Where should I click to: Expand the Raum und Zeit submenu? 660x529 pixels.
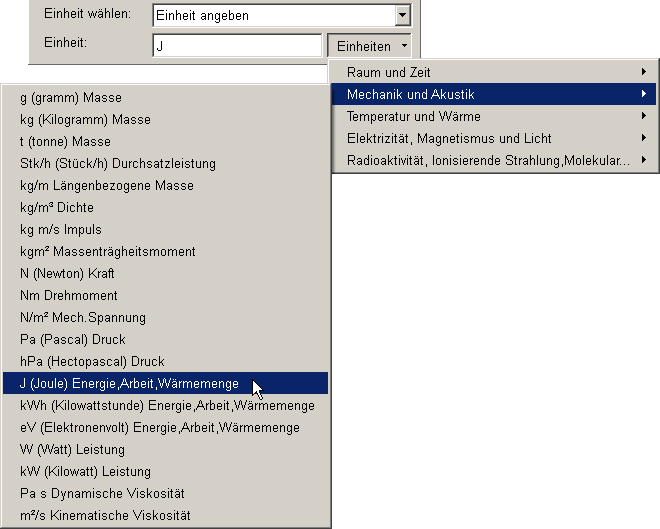tap(494, 72)
